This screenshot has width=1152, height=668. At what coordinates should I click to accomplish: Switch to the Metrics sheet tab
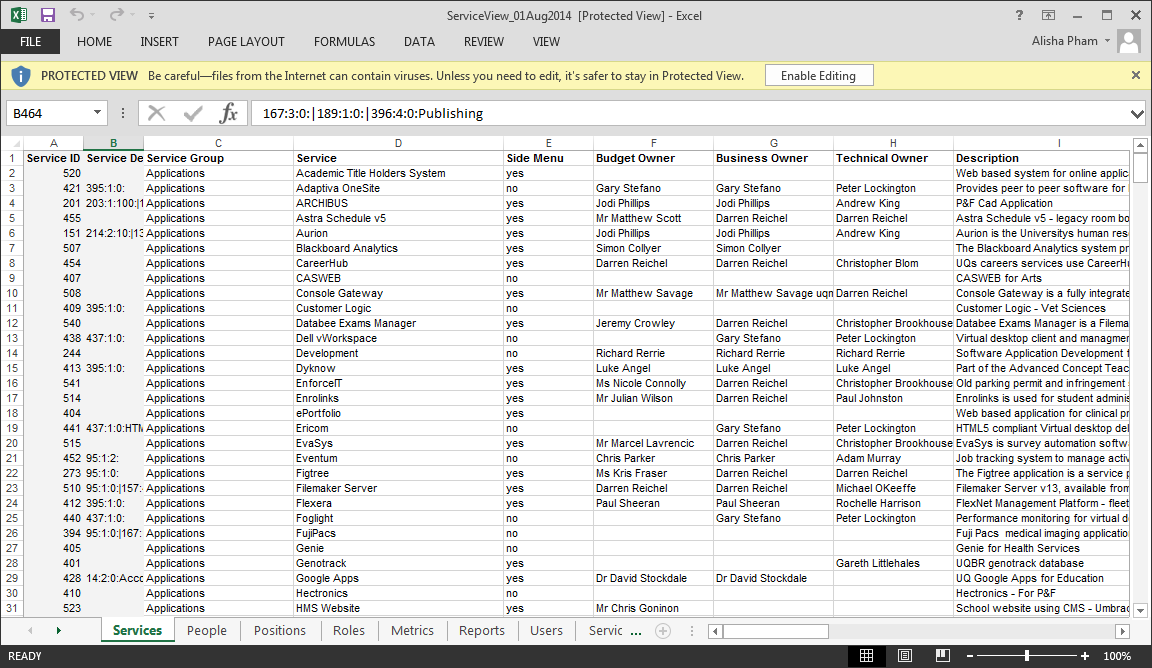pyautogui.click(x=412, y=631)
